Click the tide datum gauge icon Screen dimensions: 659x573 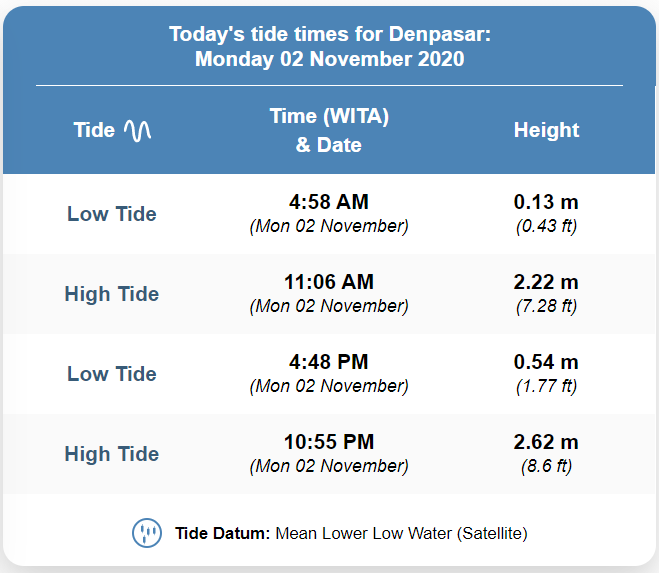point(147,533)
